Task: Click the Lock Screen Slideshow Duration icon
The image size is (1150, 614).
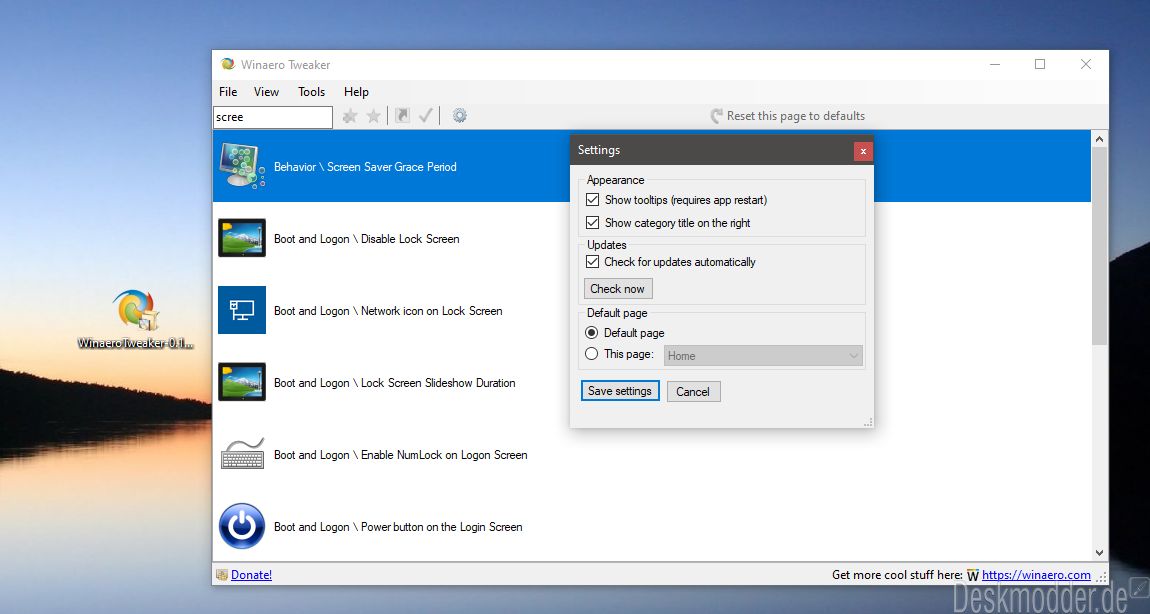Action: coord(242,381)
